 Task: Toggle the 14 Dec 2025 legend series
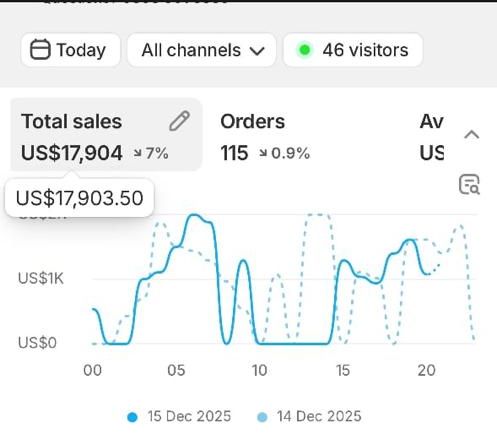tap(309, 417)
